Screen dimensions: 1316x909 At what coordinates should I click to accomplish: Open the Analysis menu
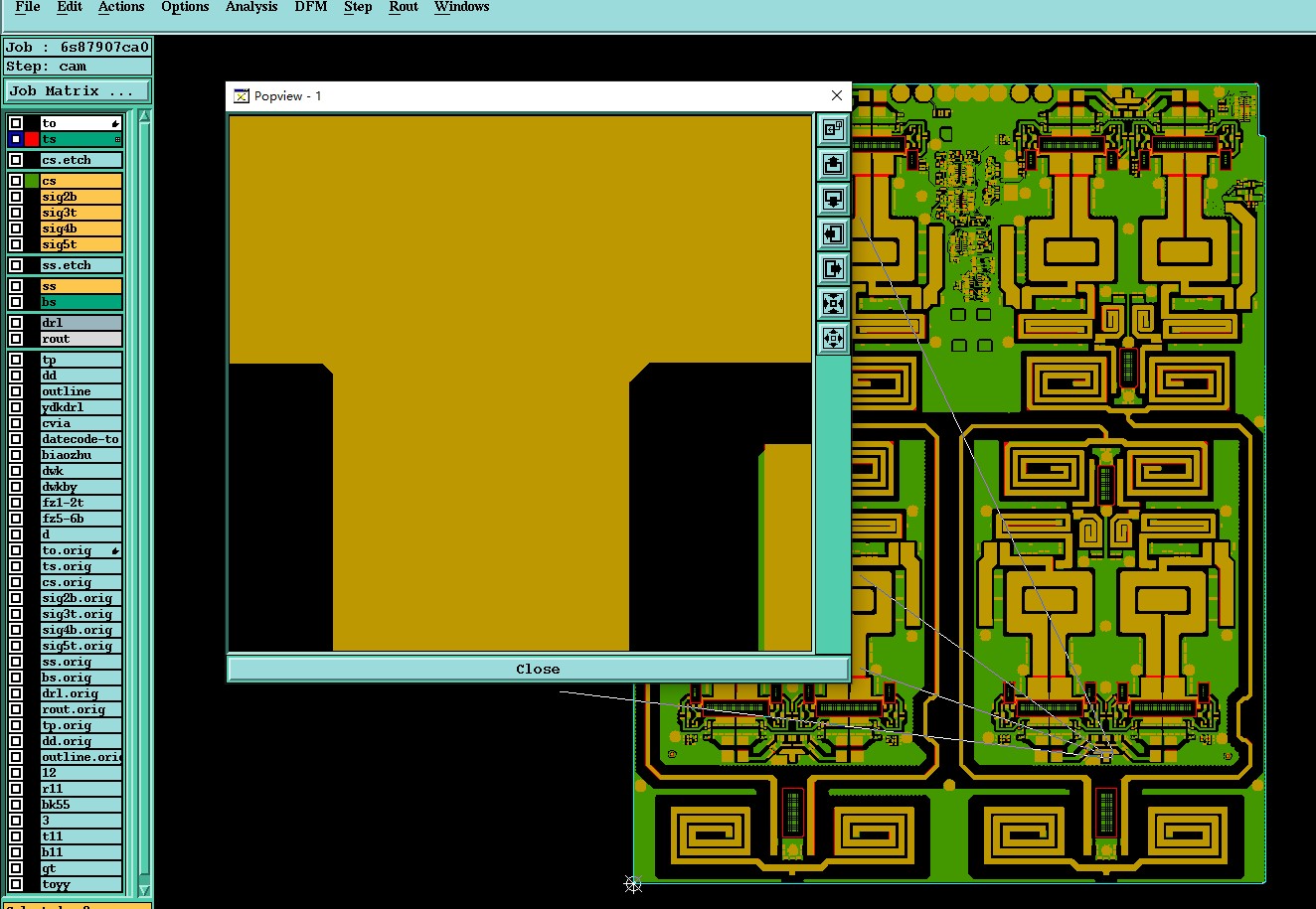pos(251,7)
